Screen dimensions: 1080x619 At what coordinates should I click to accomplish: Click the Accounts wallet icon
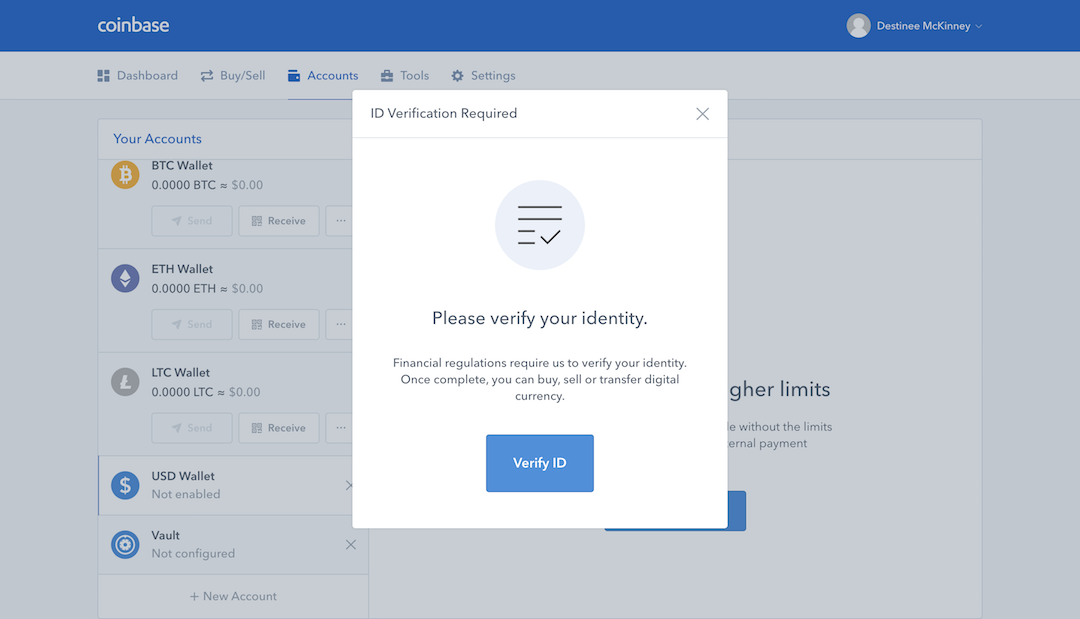pos(293,76)
